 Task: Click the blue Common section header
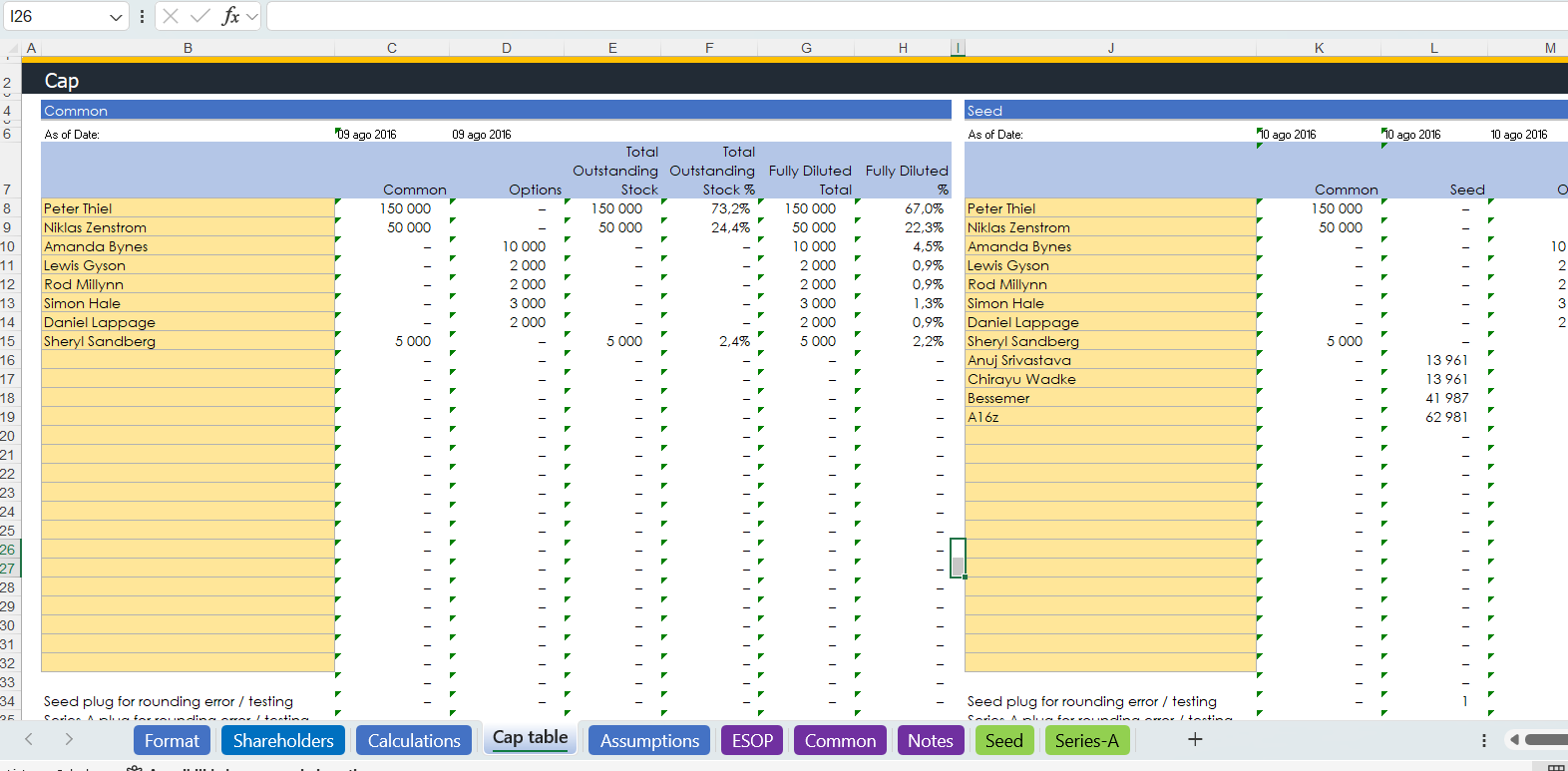[x=496, y=111]
